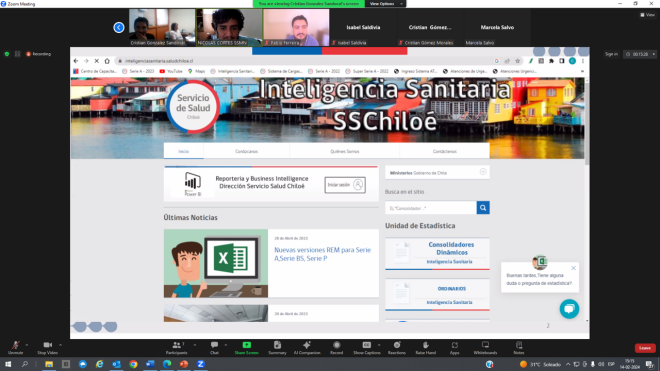Open the Quiénes Somos tab
The width and height of the screenshot is (660, 371).
coord(345,151)
